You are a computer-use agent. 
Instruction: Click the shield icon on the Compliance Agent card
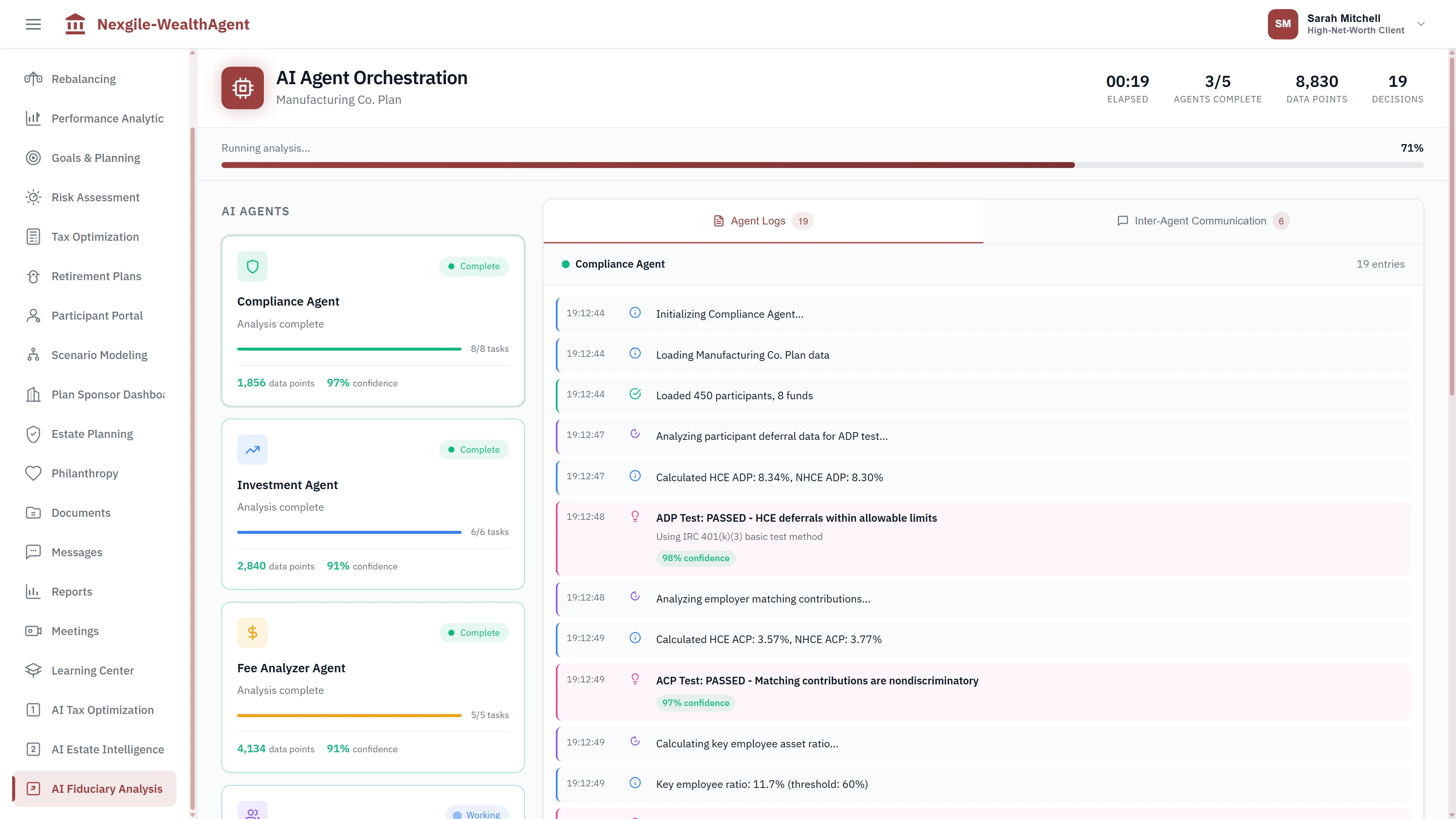tap(252, 266)
